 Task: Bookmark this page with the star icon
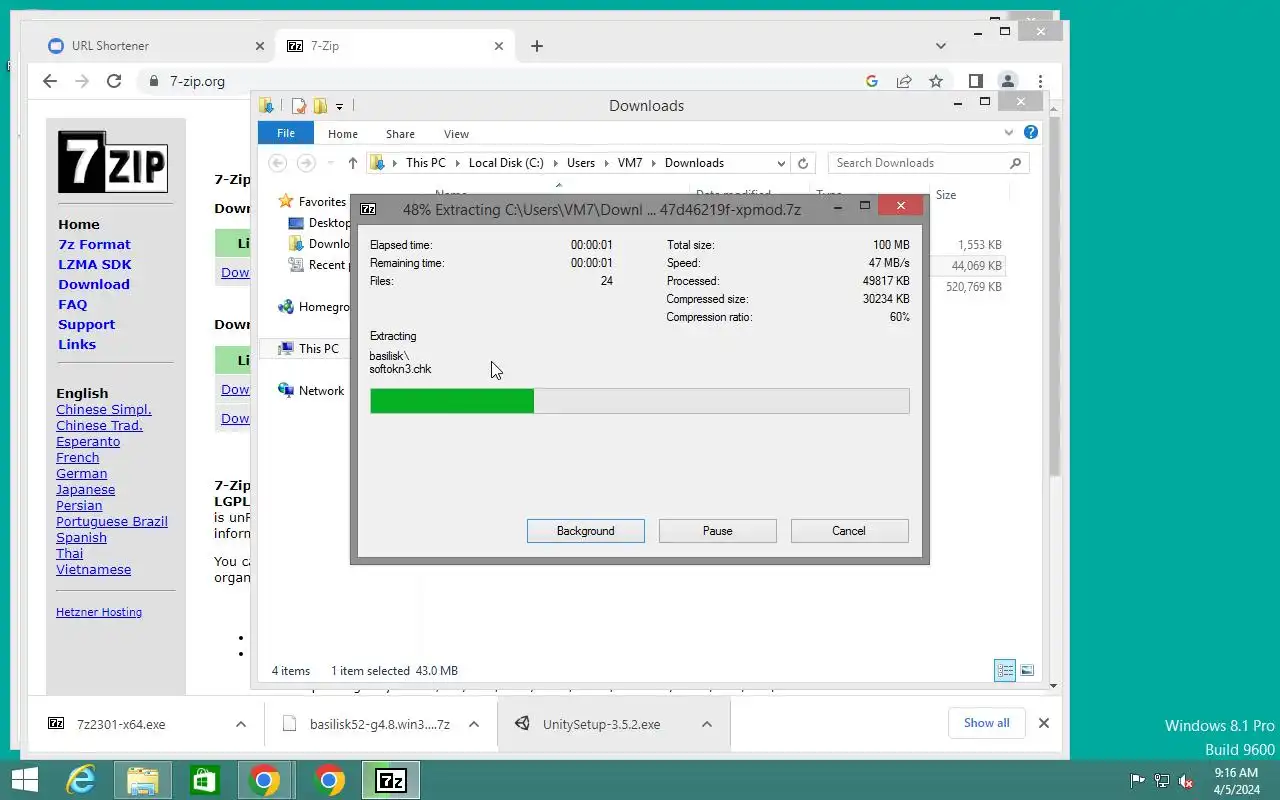click(936, 81)
